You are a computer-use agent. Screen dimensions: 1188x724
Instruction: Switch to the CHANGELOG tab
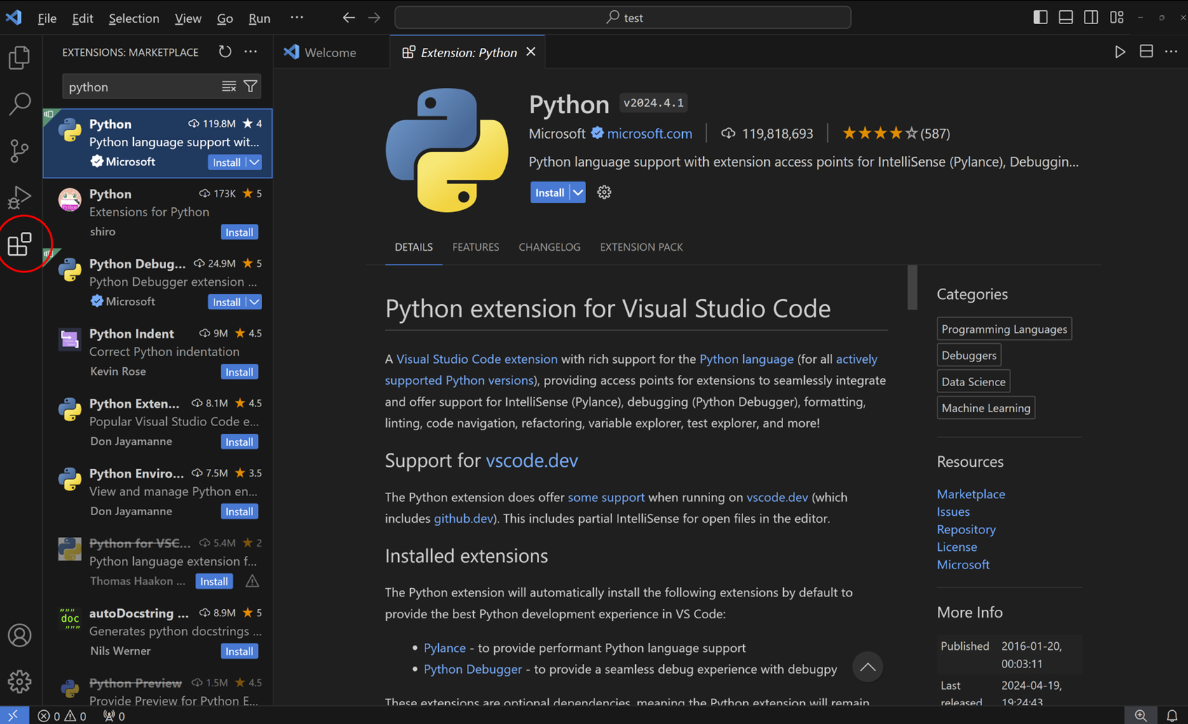coord(549,247)
